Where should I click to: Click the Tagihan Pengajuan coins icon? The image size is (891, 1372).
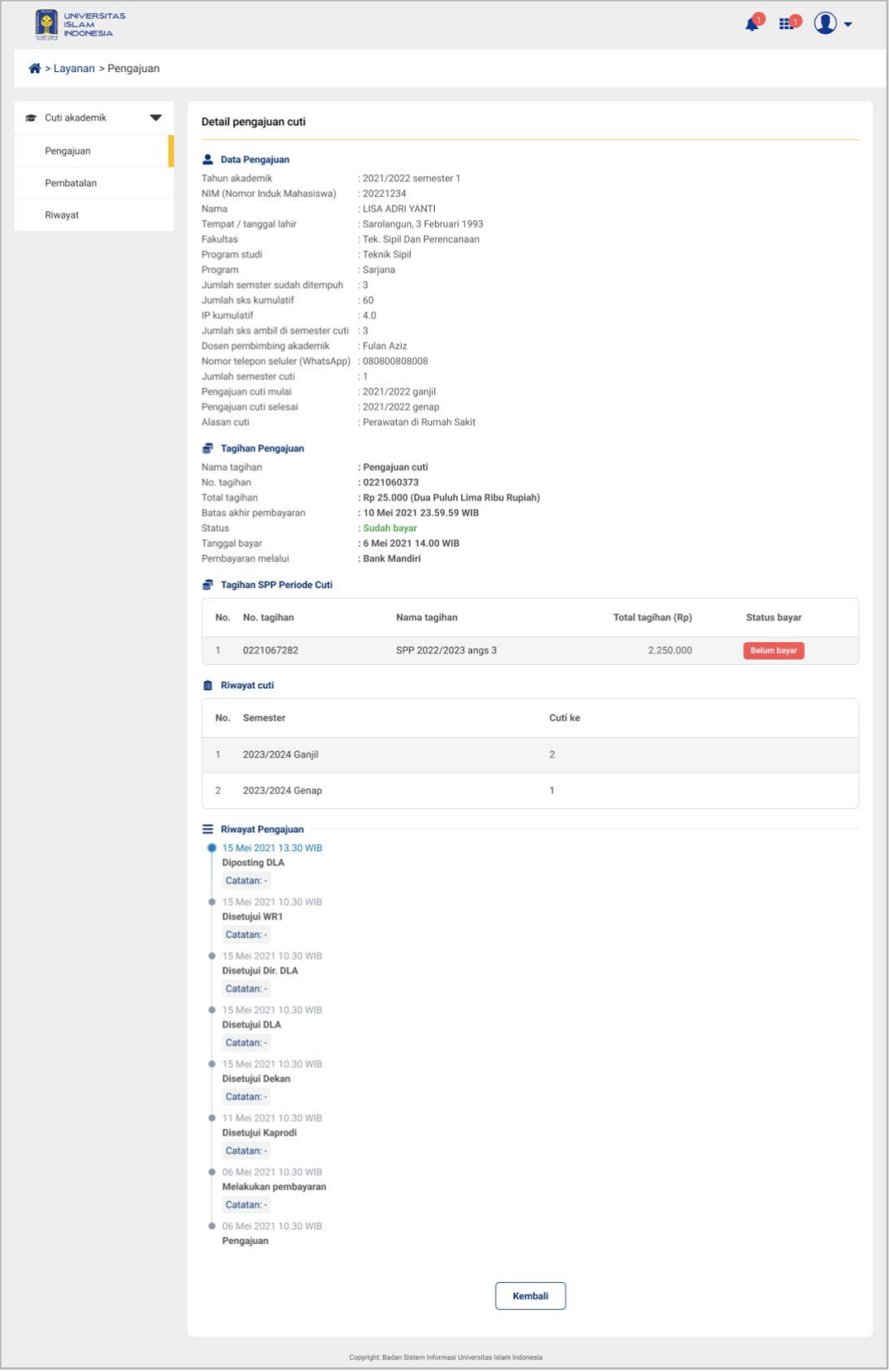pos(208,449)
